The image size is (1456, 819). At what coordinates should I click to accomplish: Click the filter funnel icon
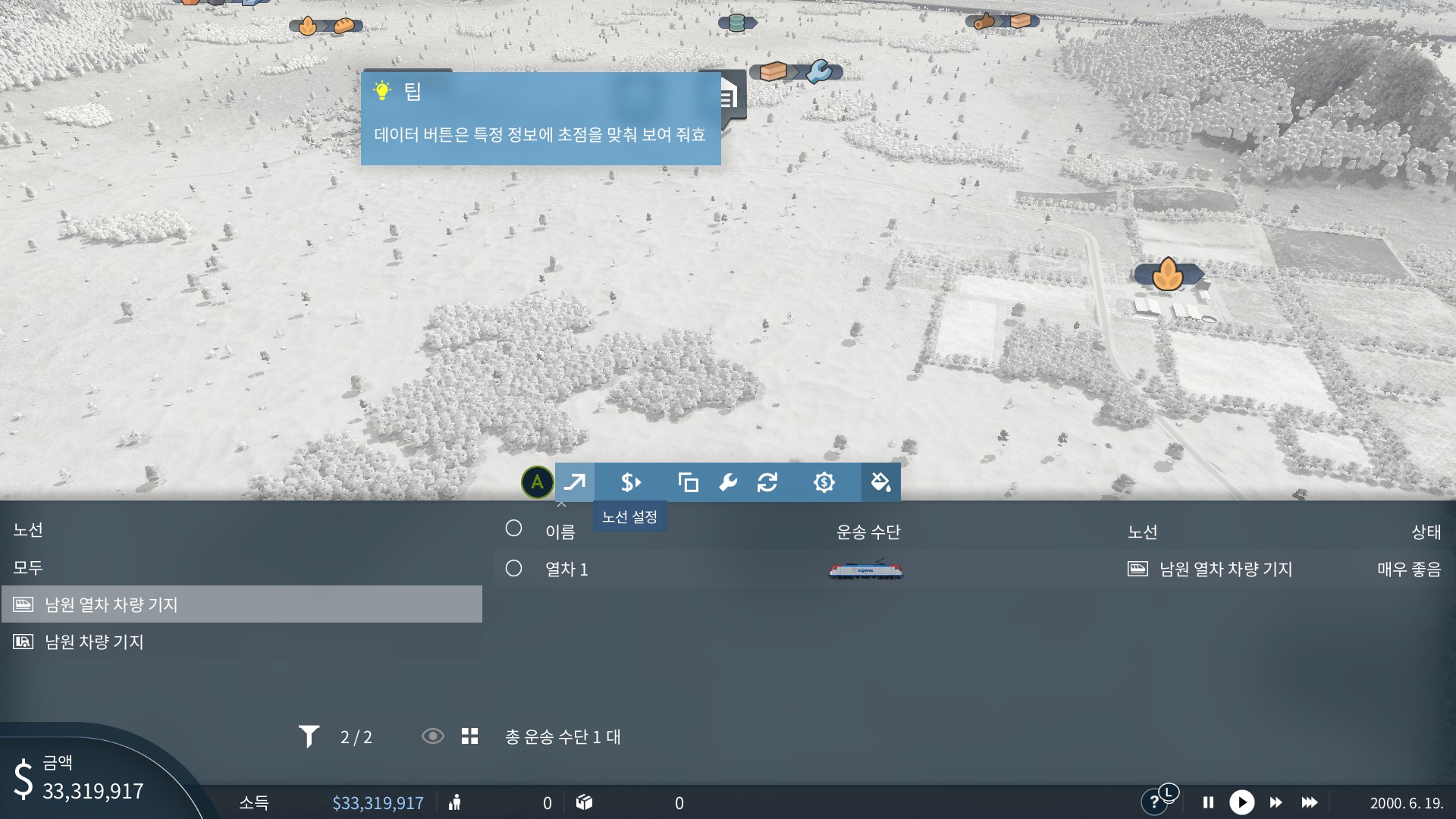click(309, 736)
